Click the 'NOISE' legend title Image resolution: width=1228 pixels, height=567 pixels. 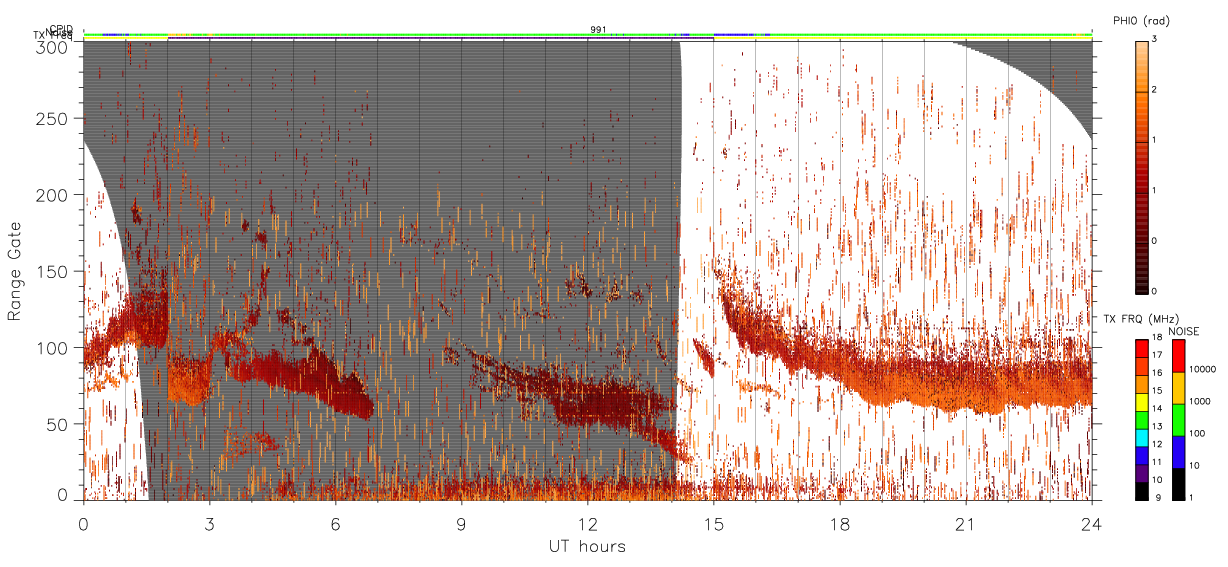click(x=1184, y=331)
